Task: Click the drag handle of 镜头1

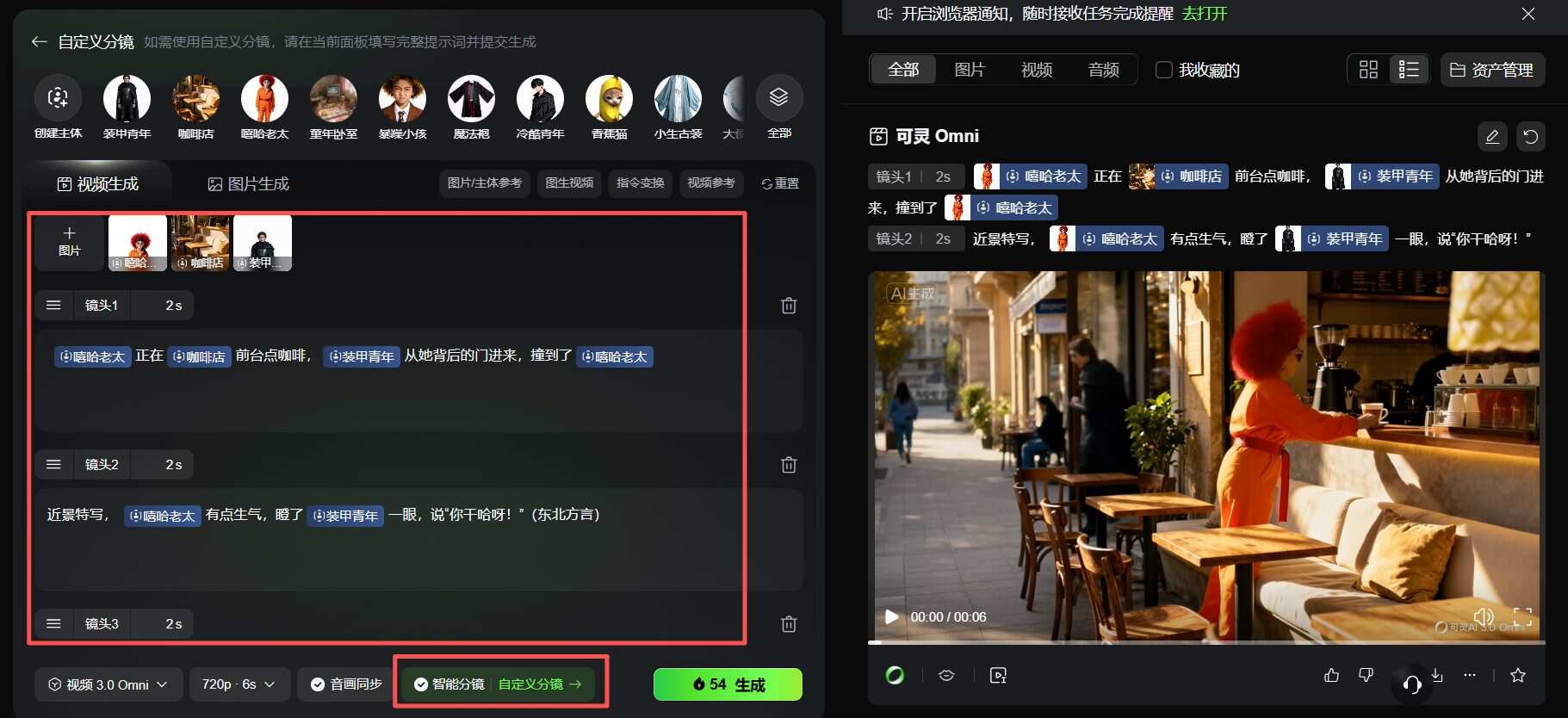Action: point(53,305)
